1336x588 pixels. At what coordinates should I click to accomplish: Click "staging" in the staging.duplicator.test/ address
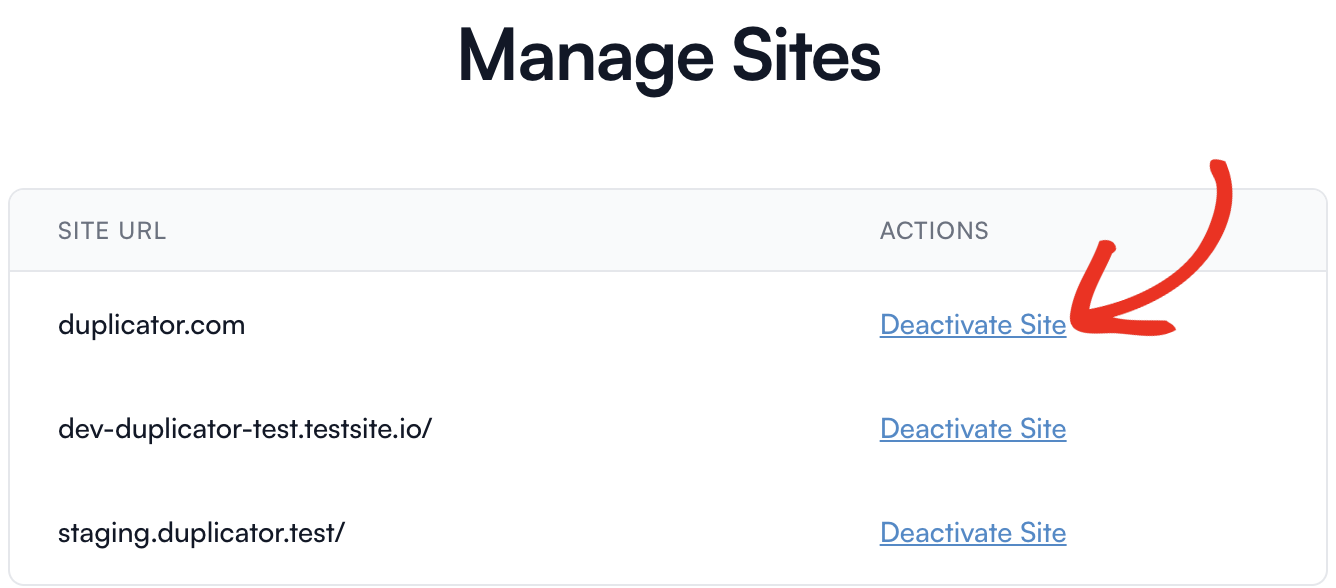(98, 535)
